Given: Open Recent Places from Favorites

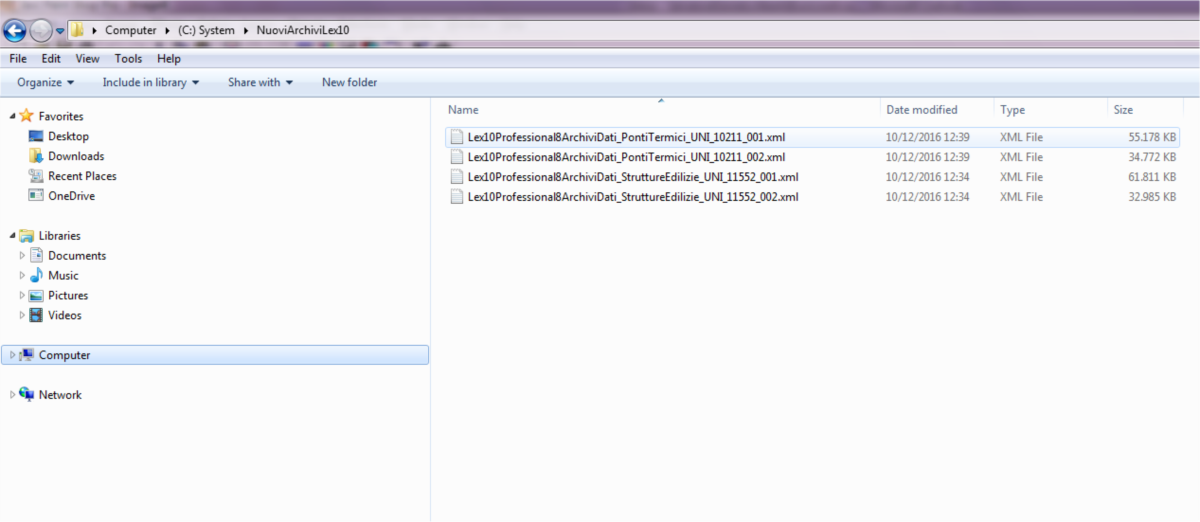Looking at the screenshot, I should click(x=82, y=176).
